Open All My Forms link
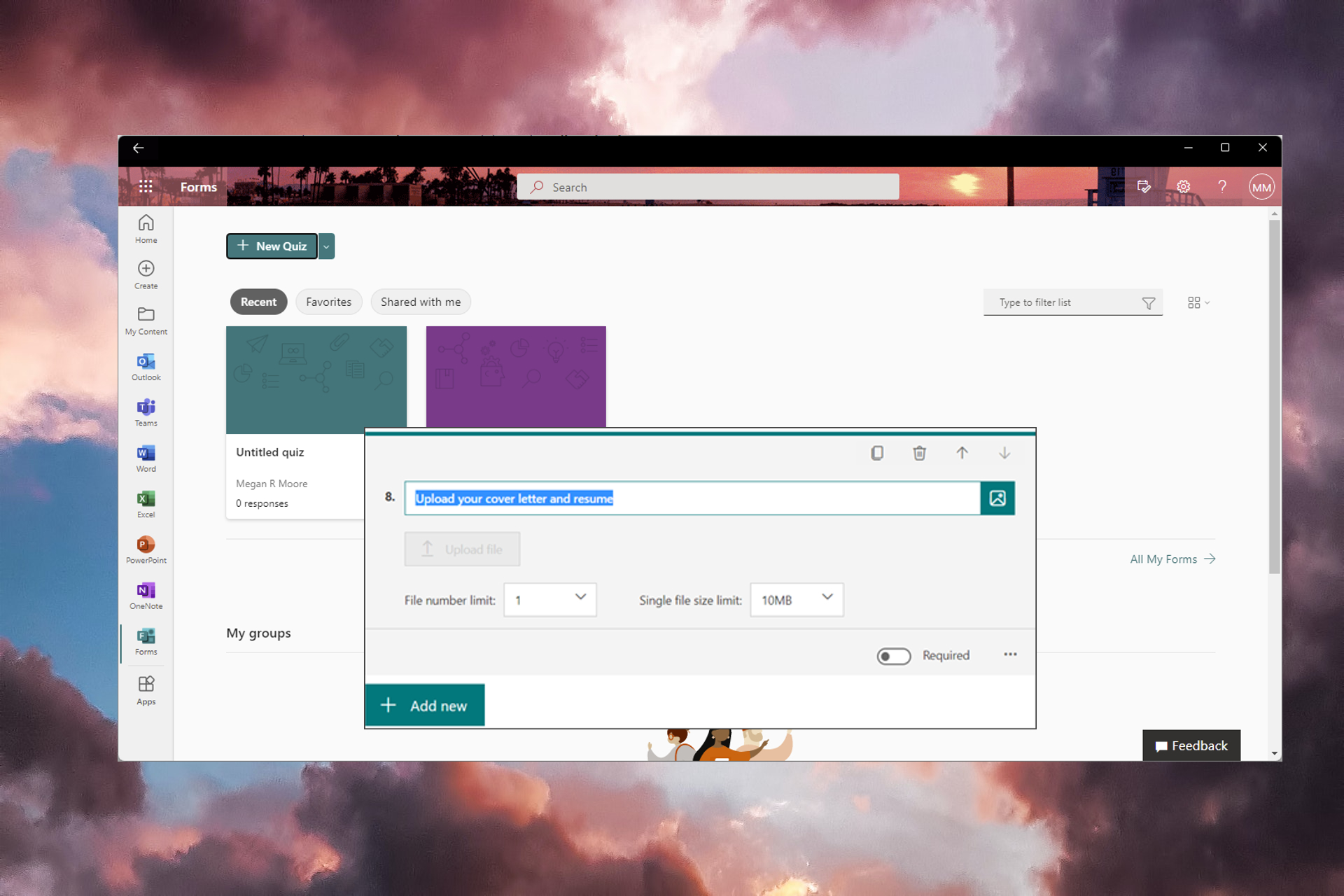 tap(1172, 559)
